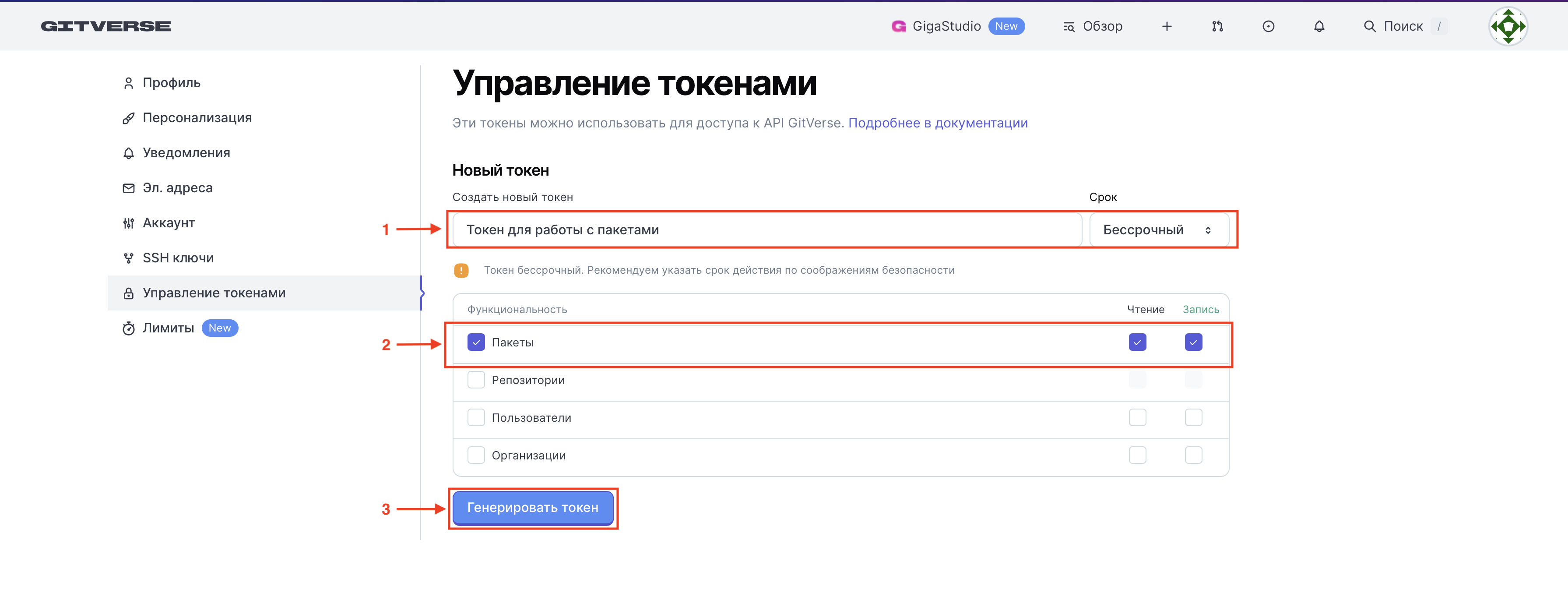Screen dimensions: 1568x600
Task: Check the Организации write permission box
Action: (x=1193, y=455)
